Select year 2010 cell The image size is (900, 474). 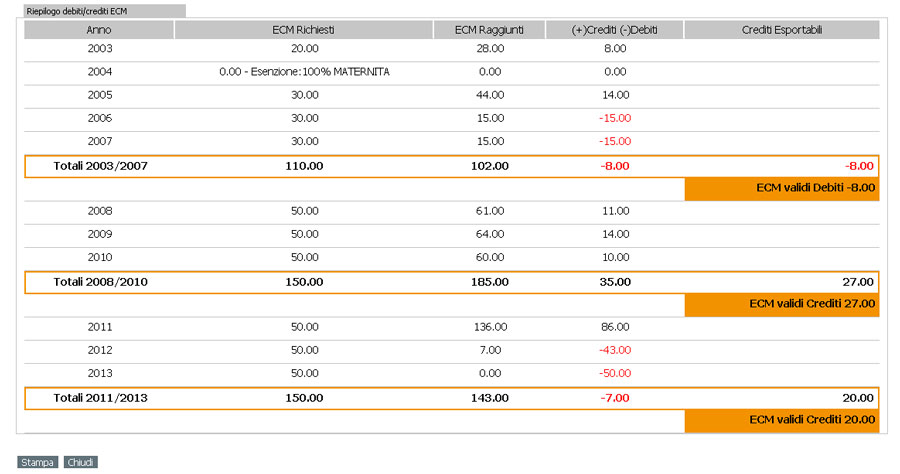100,257
